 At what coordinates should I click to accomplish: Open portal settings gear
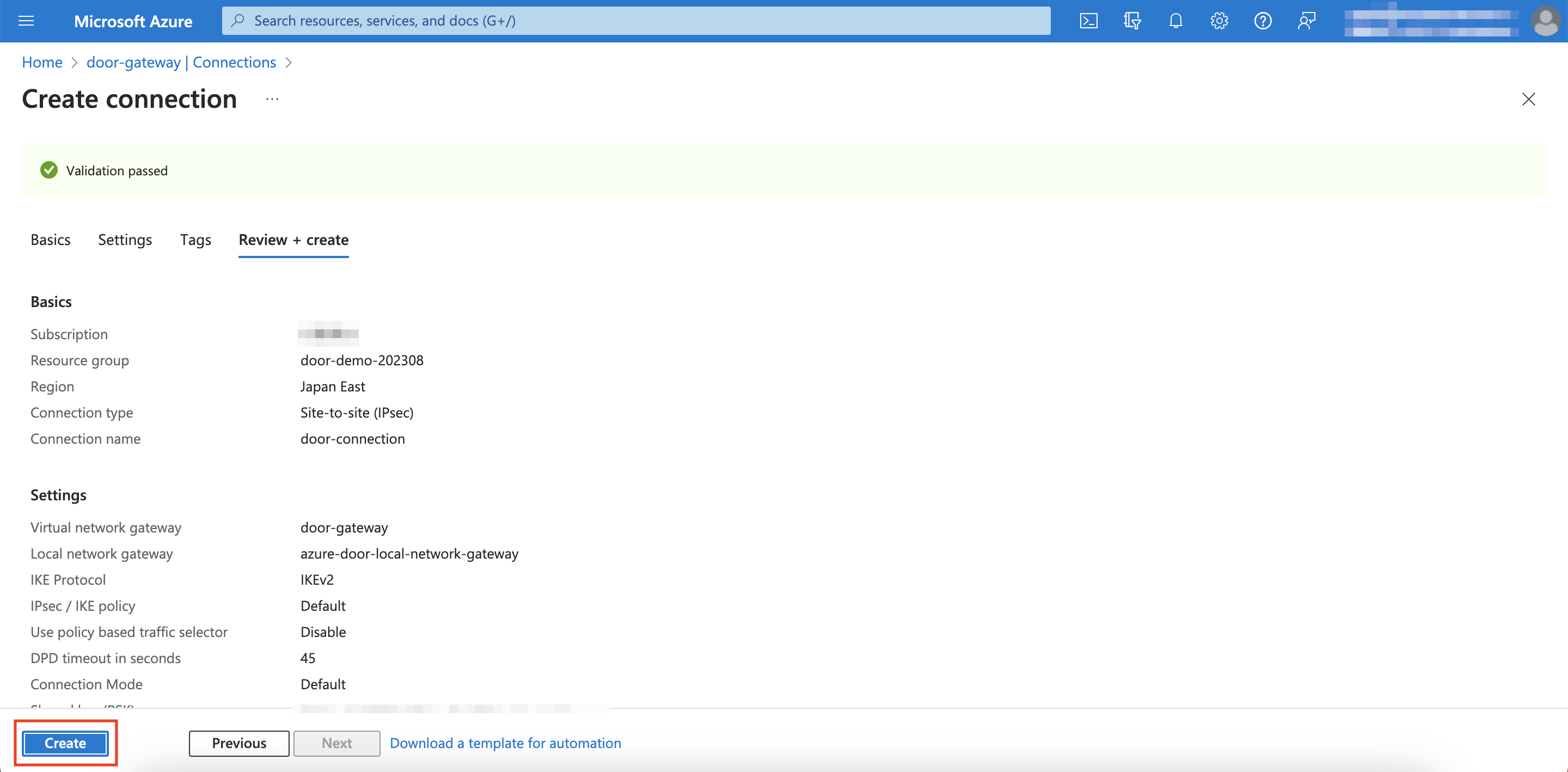coord(1218,21)
